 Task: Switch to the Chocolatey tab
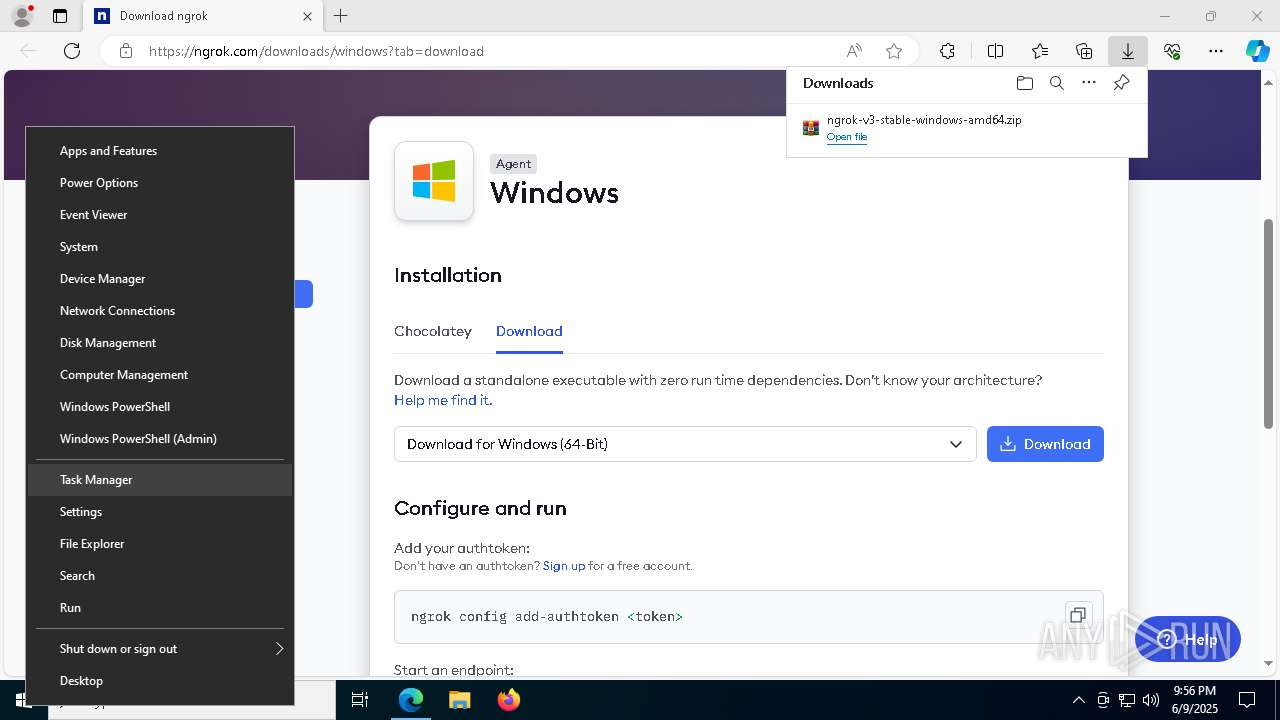click(433, 331)
